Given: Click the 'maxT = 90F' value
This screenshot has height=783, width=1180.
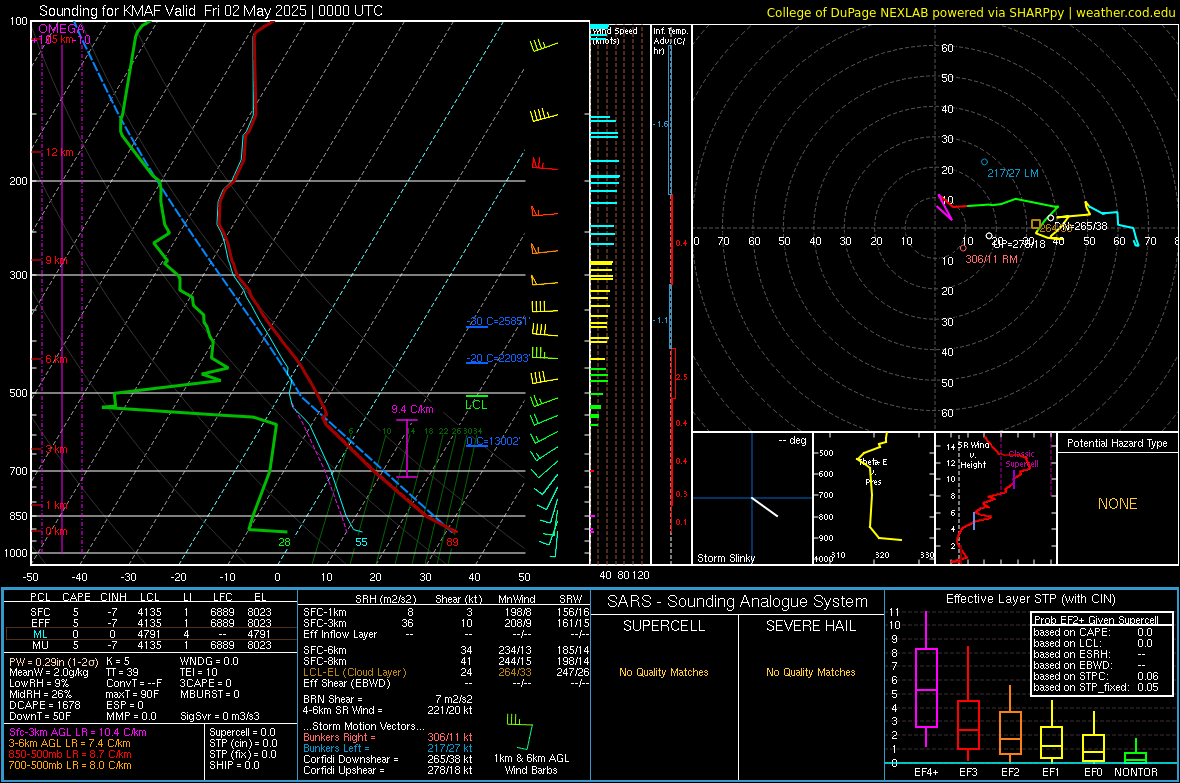Looking at the screenshot, I should 132,694.
